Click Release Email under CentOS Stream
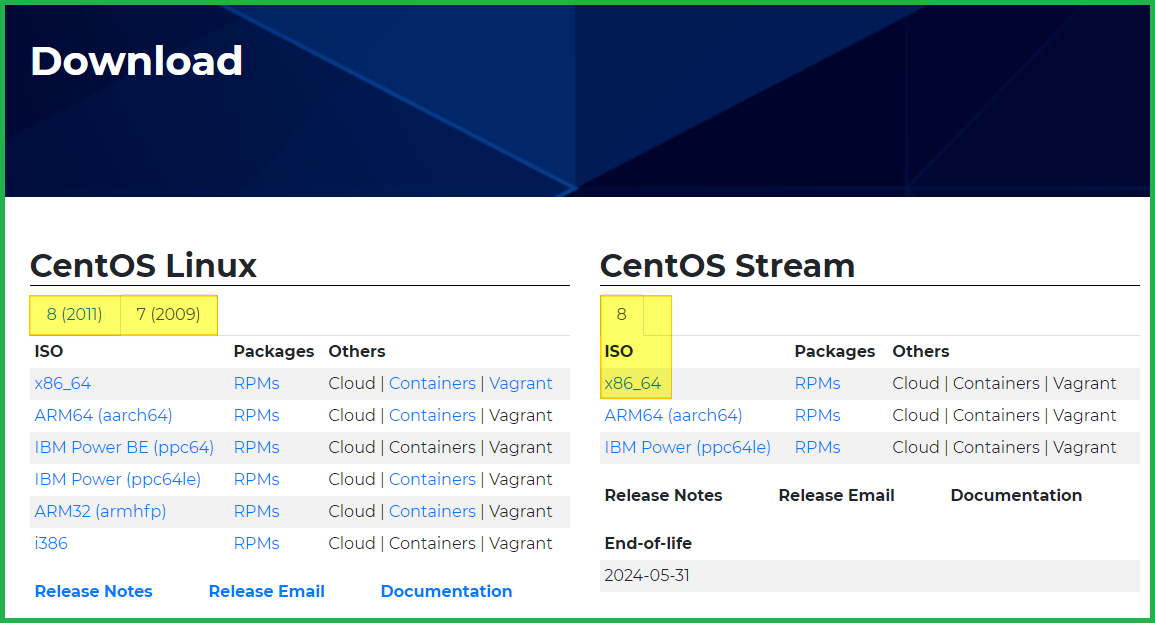 point(837,496)
